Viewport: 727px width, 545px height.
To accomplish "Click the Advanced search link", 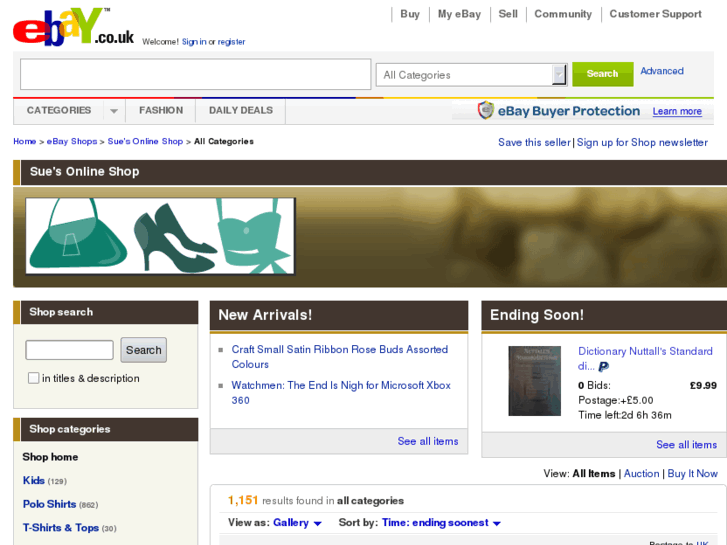I will [662, 71].
